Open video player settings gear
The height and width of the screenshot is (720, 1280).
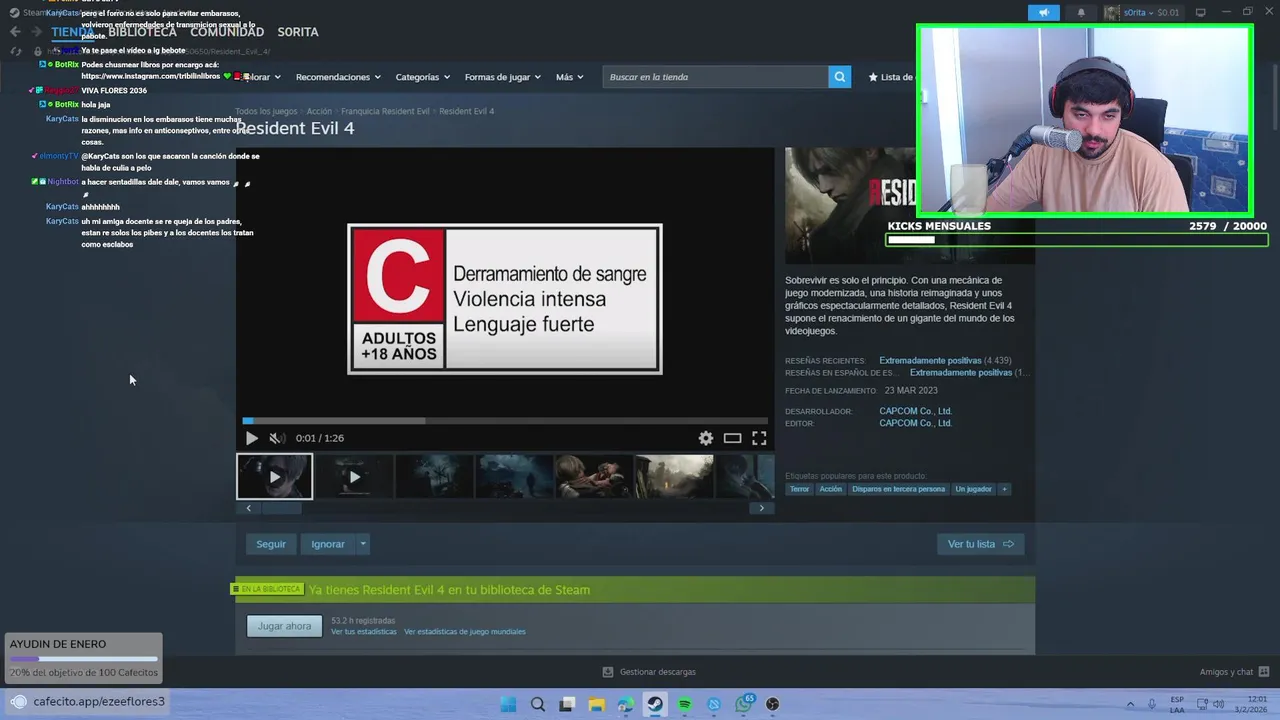coord(706,438)
